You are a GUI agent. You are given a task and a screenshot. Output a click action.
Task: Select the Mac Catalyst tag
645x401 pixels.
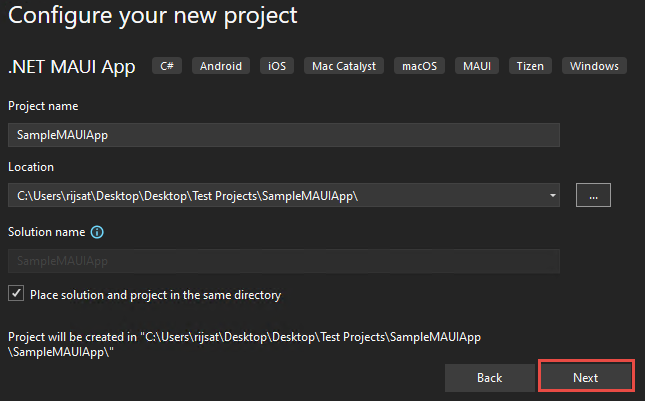point(344,66)
